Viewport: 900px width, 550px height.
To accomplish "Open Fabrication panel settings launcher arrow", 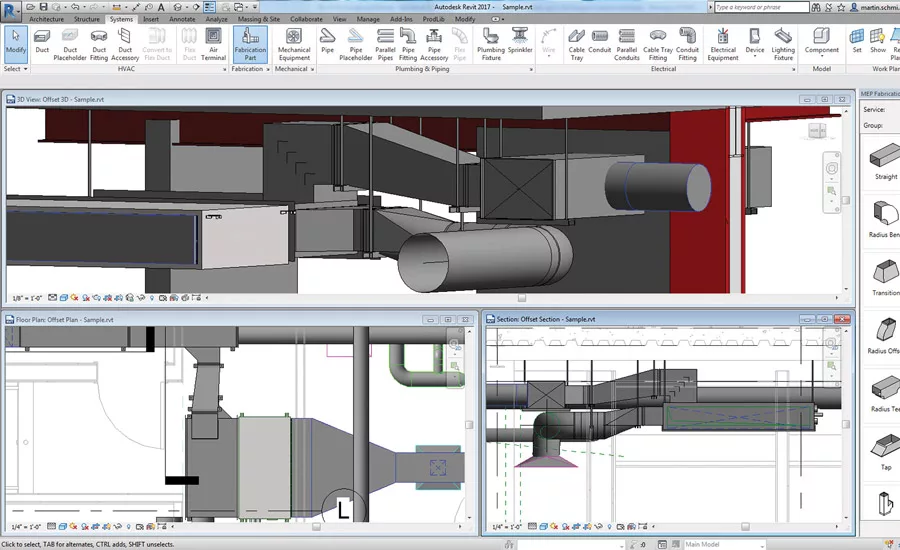I will [x=268, y=69].
